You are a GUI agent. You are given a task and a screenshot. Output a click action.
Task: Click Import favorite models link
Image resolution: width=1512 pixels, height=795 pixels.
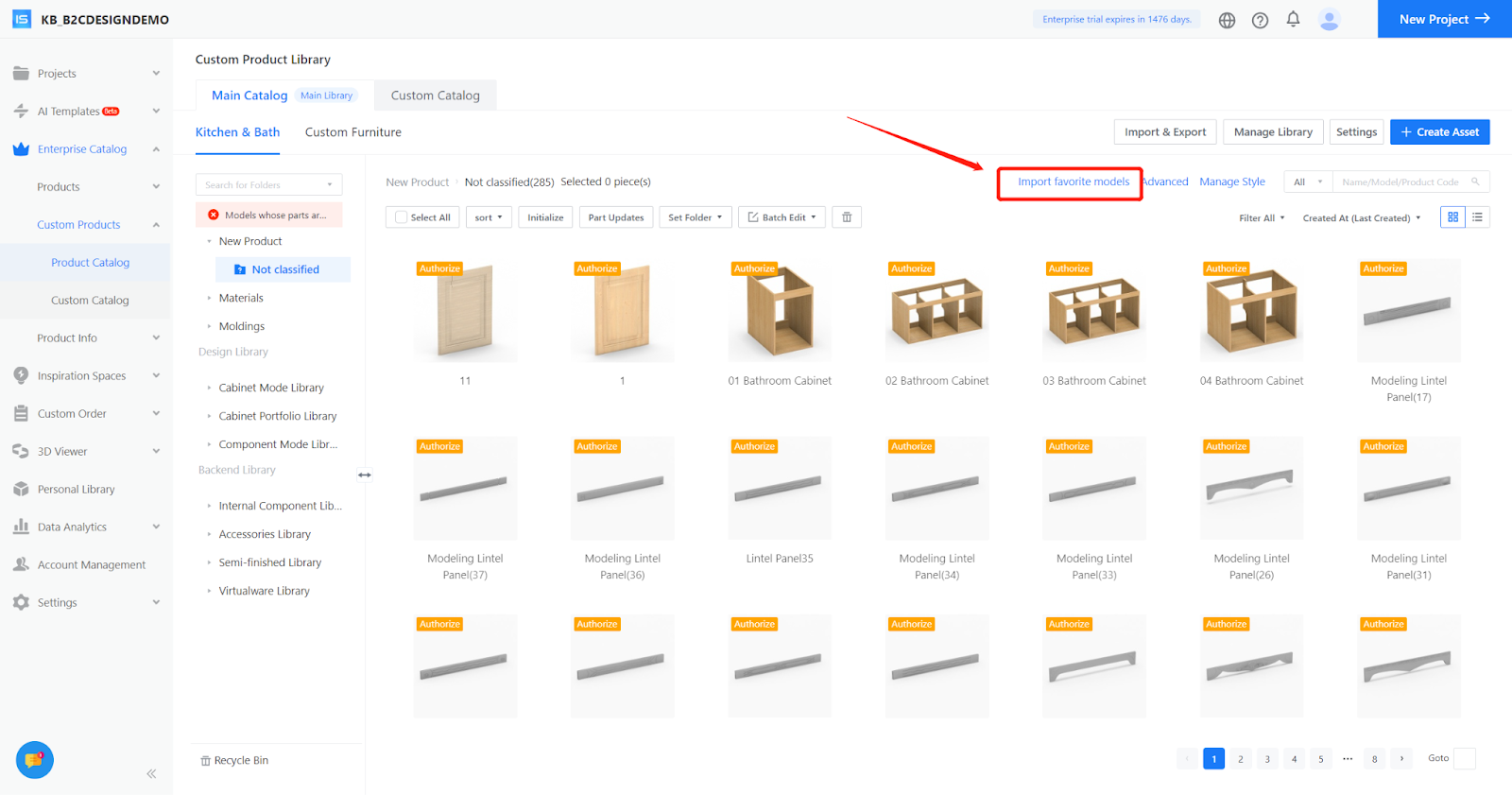(x=1074, y=181)
